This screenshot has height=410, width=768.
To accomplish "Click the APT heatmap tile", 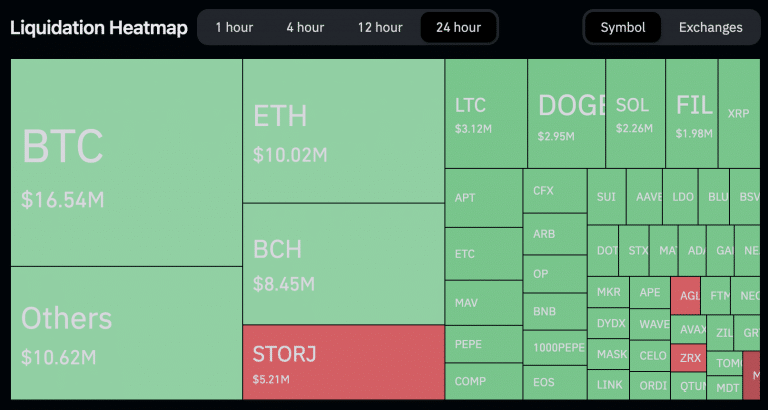I will [x=482, y=198].
